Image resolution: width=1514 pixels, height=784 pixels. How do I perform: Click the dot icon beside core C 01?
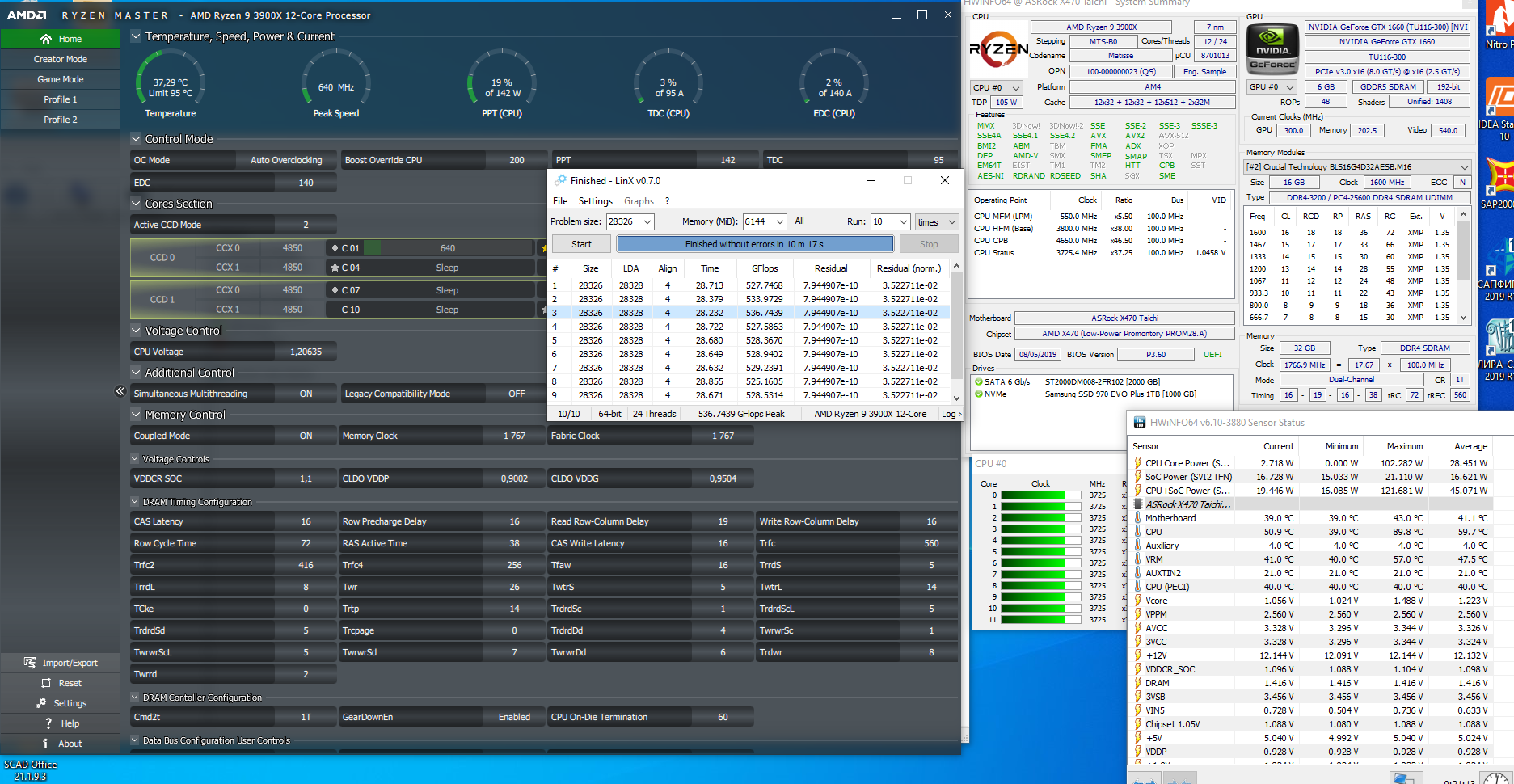click(335, 248)
